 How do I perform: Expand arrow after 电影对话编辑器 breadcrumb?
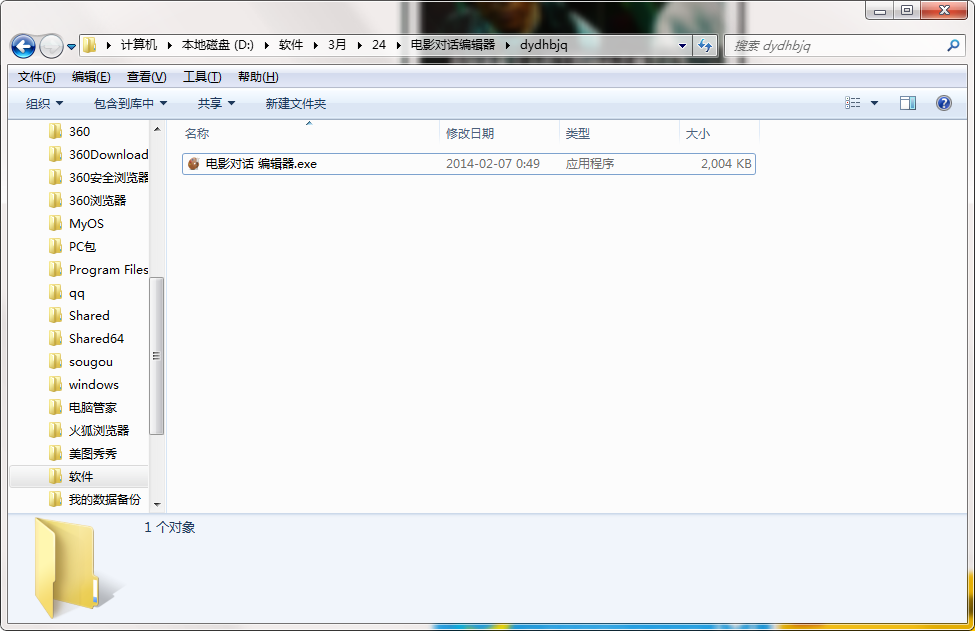click(507, 45)
